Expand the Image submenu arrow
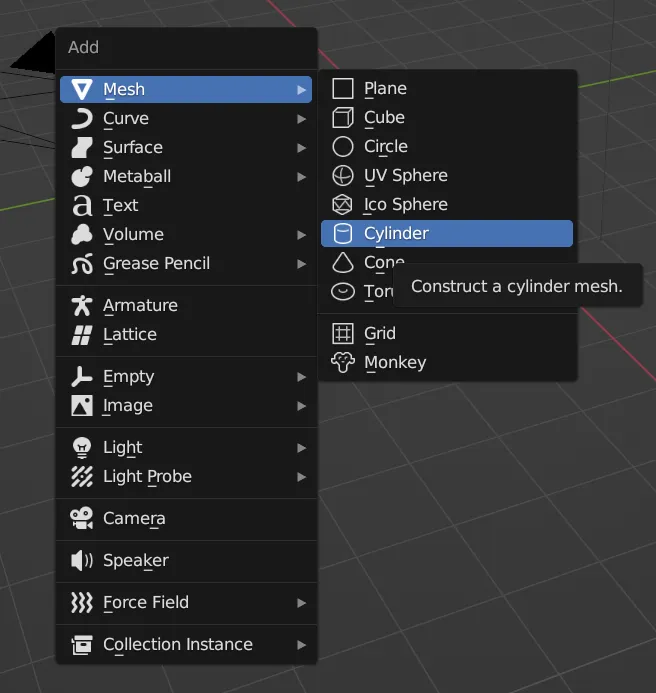 (x=301, y=406)
